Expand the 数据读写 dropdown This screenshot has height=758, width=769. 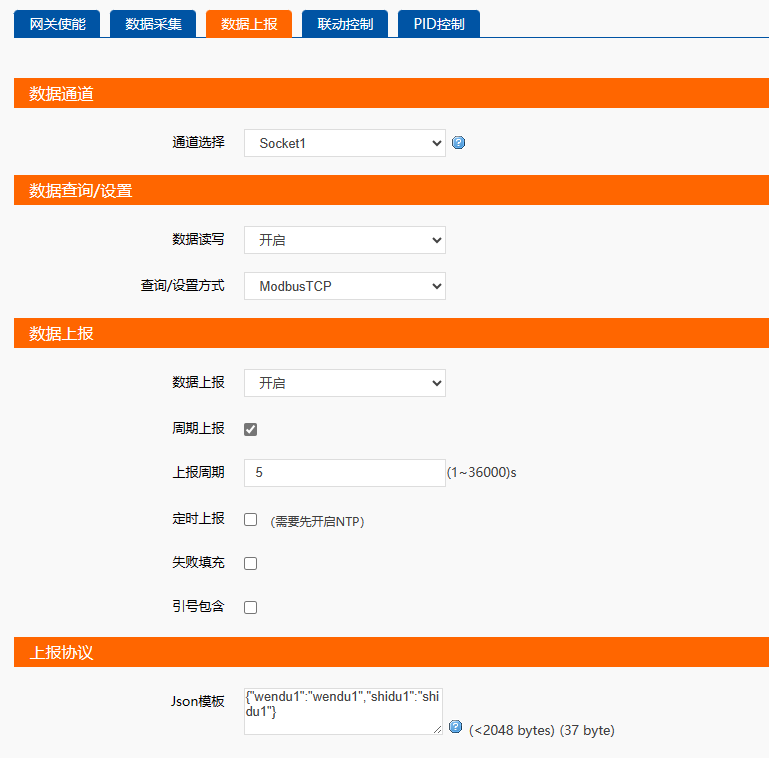pos(344,240)
